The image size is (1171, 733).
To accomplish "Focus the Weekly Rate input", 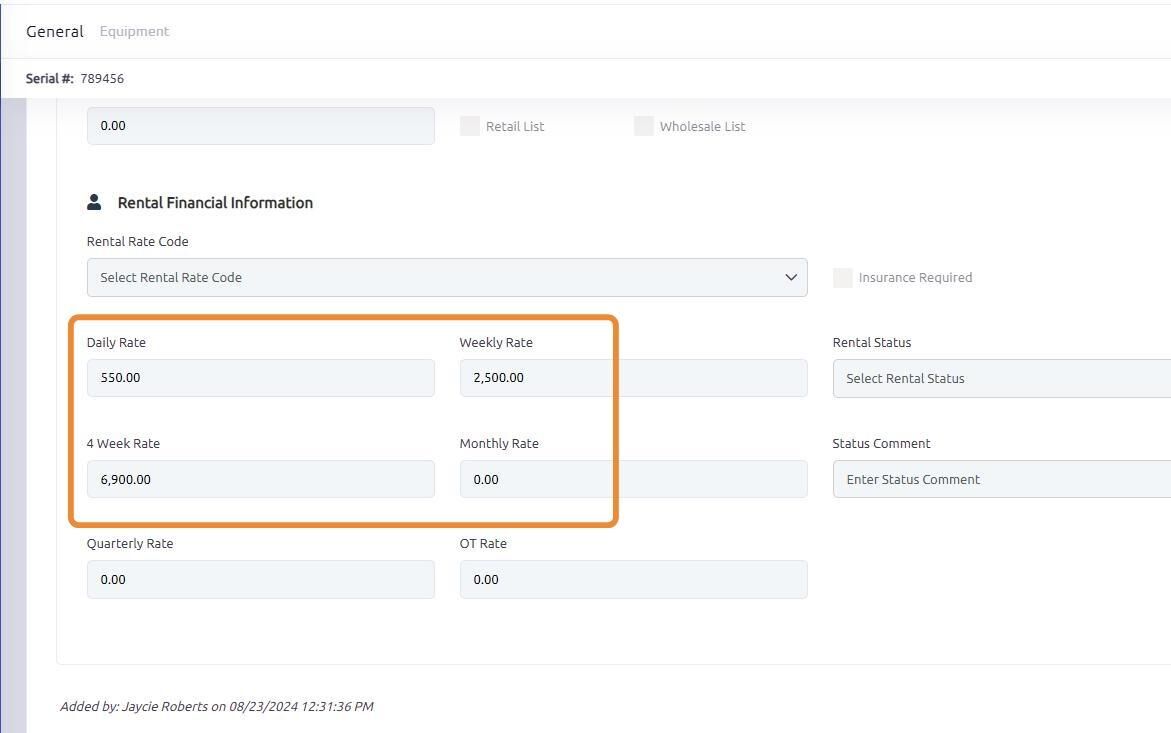I will point(632,378).
